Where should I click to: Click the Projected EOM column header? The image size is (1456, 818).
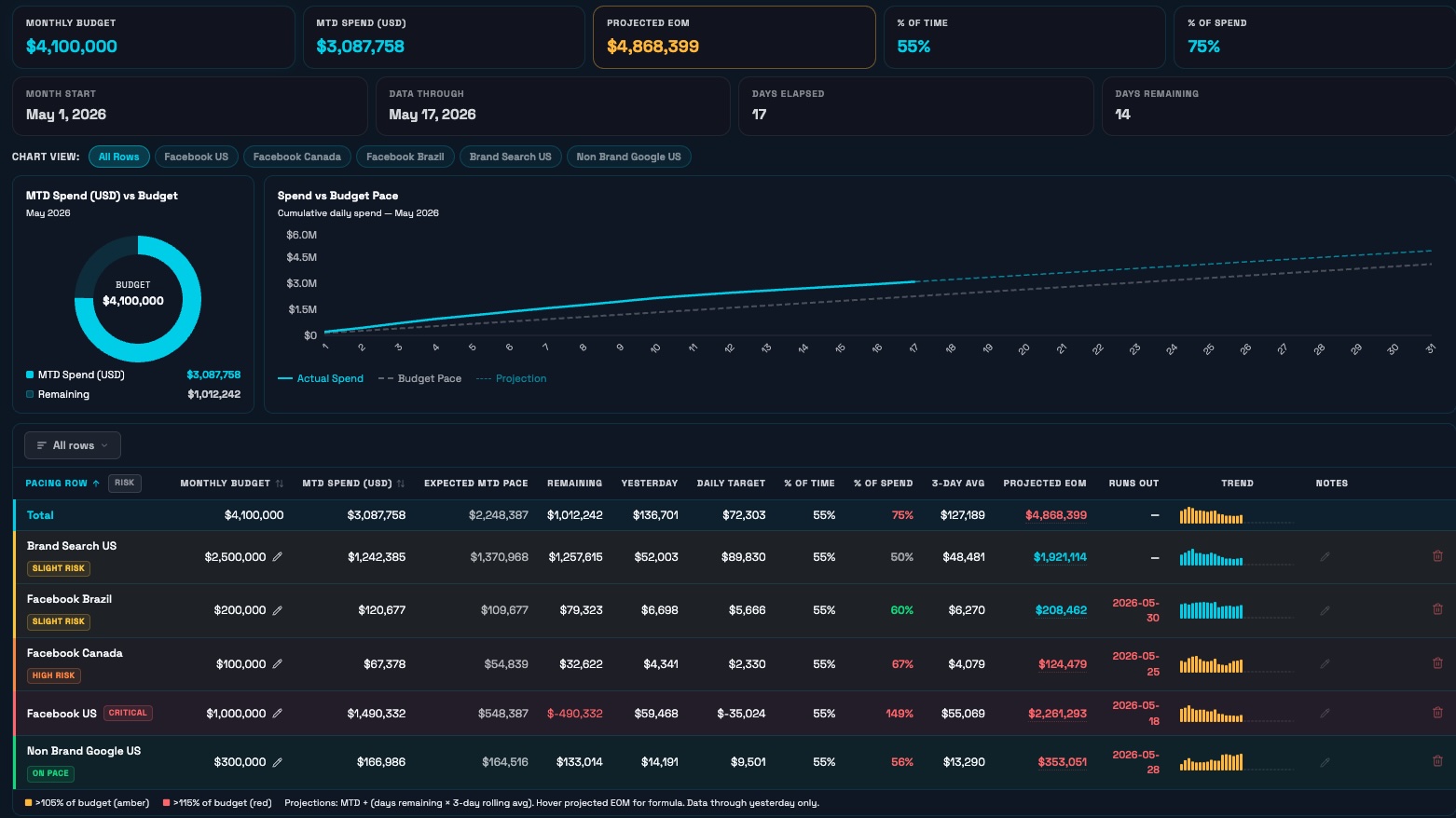pos(1045,484)
